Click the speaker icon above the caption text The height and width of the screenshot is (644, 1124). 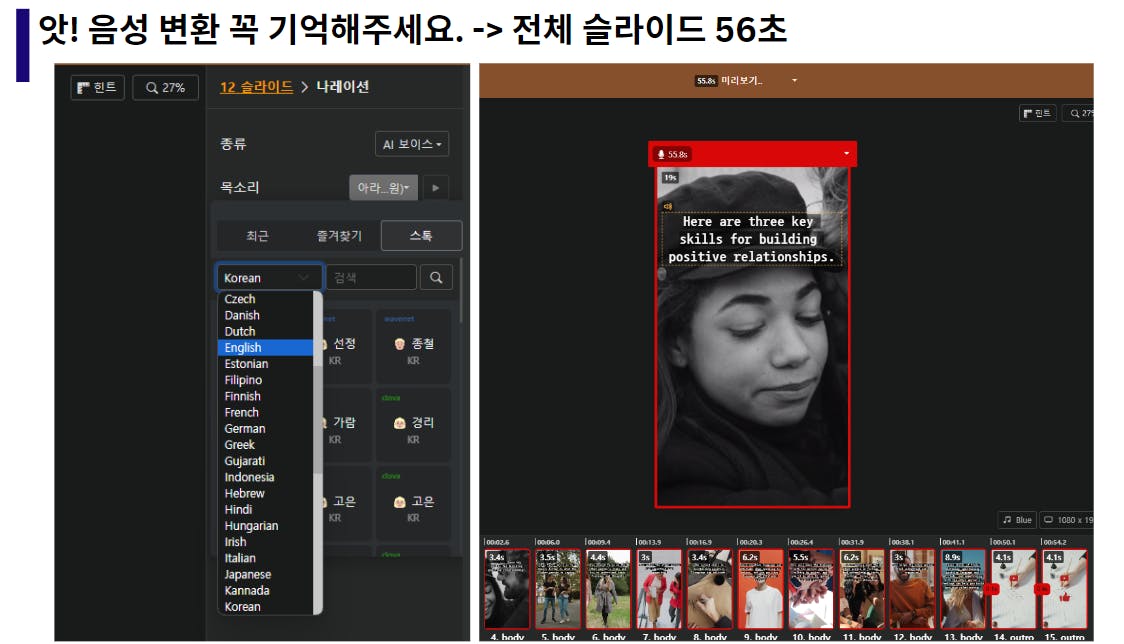(x=667, y=207)
